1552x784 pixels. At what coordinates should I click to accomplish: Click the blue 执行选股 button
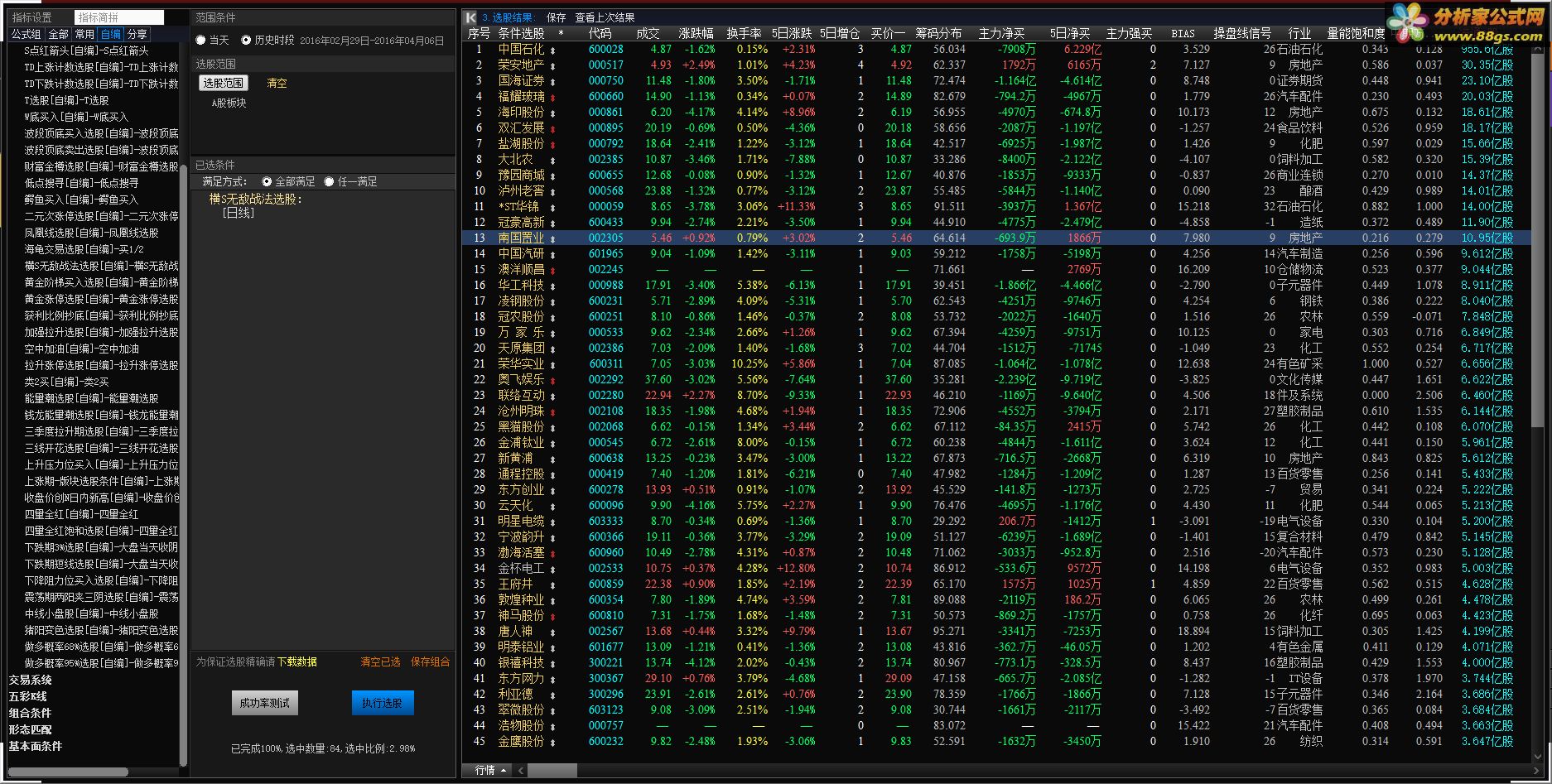382,703
